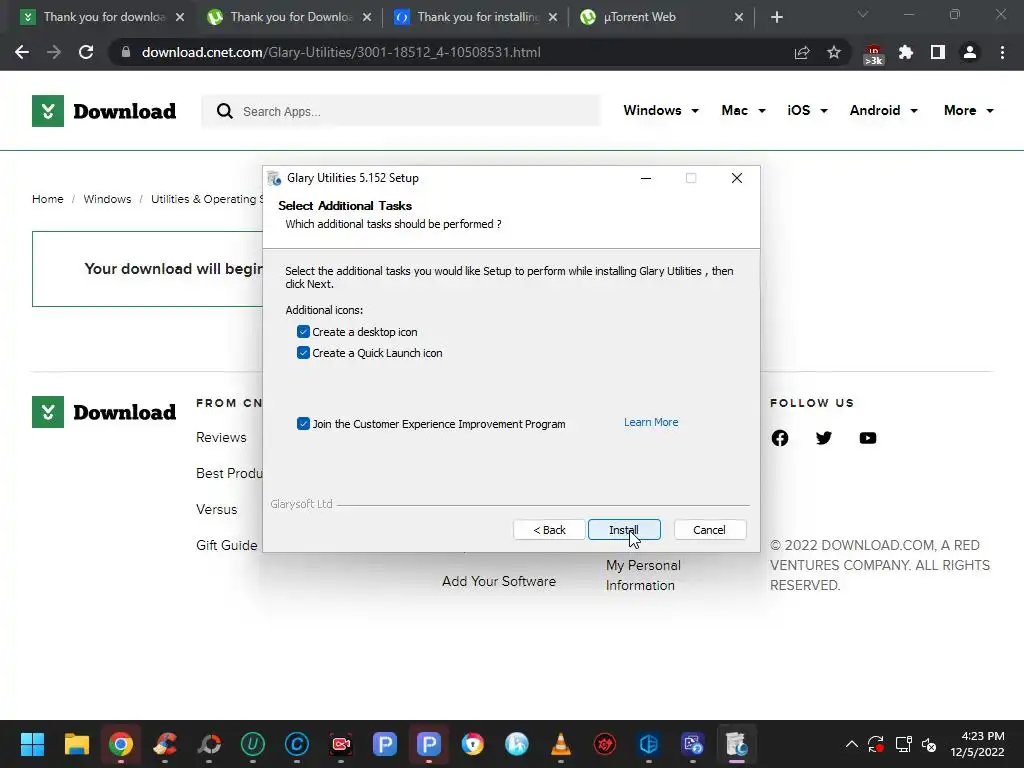
Task: Show hidden system tray icons
Action: (852, 744)
